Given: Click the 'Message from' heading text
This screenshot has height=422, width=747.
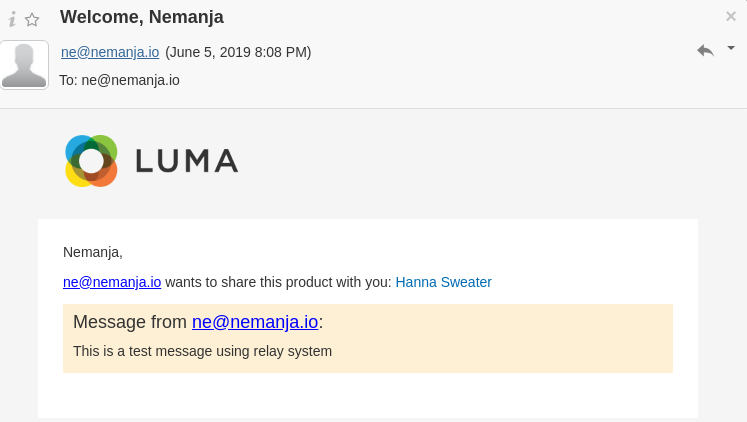Looking at the screenshot, I should pyautogui.click(x=130, y=322).
